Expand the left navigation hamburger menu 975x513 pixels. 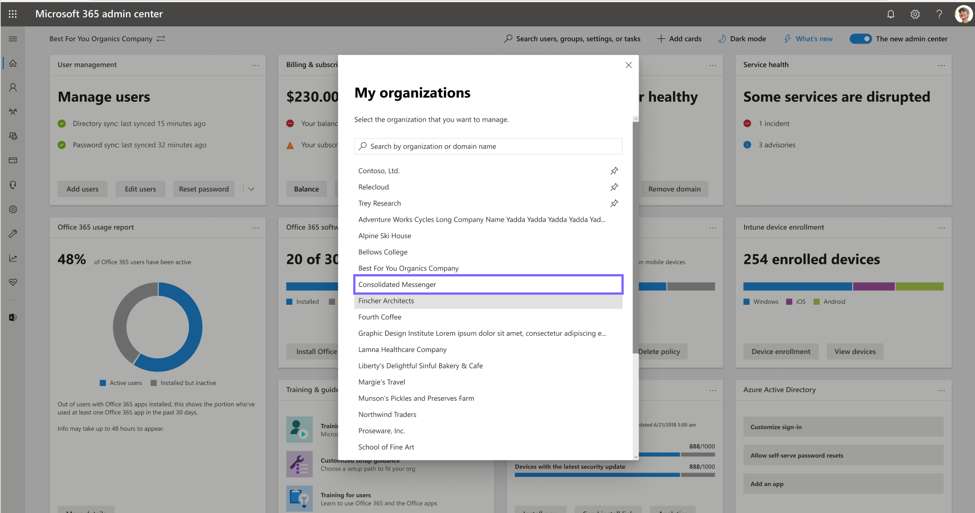click(x=12, y=39)
